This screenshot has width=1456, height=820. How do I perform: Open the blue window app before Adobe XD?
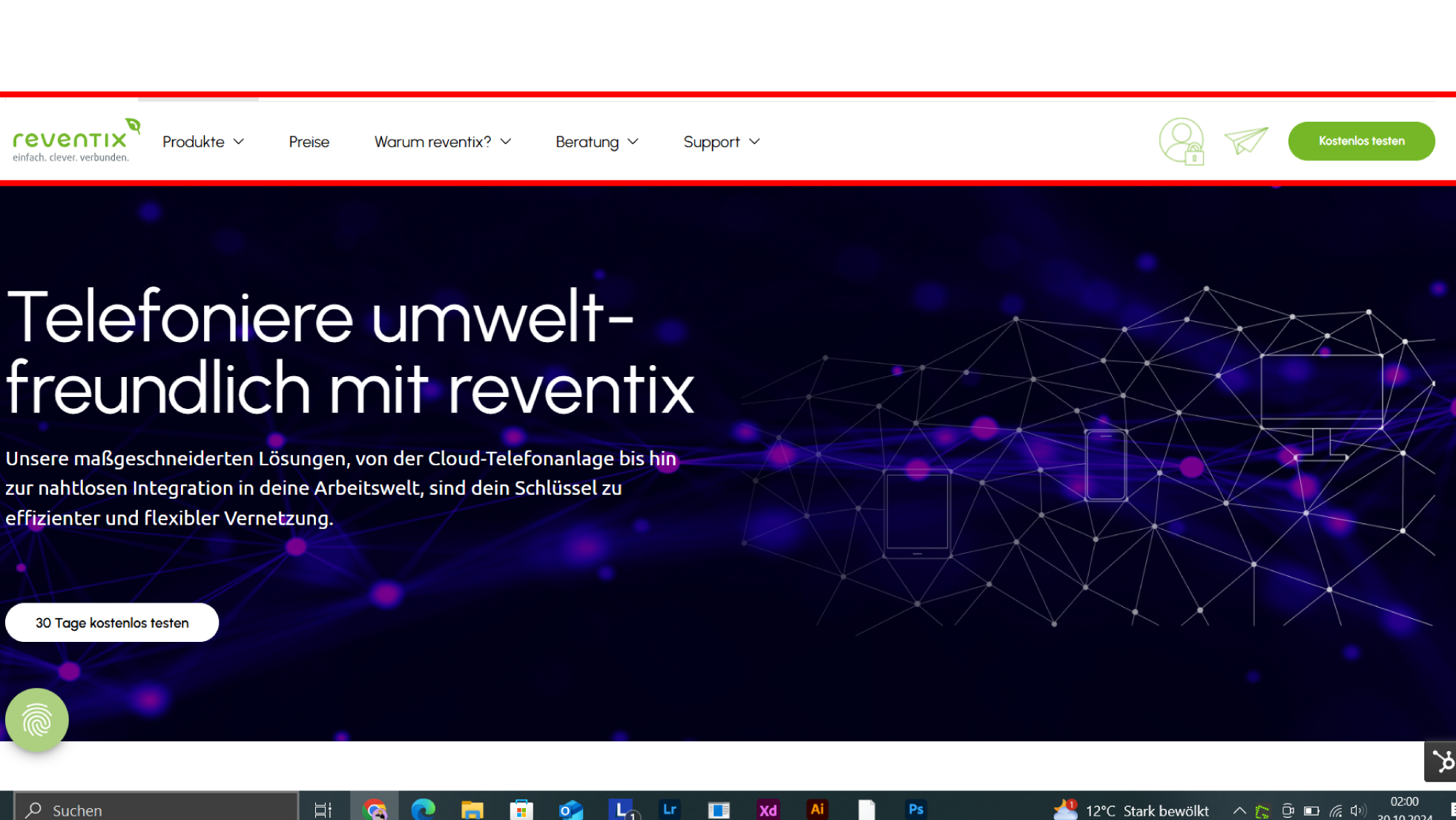coord(719,810)
